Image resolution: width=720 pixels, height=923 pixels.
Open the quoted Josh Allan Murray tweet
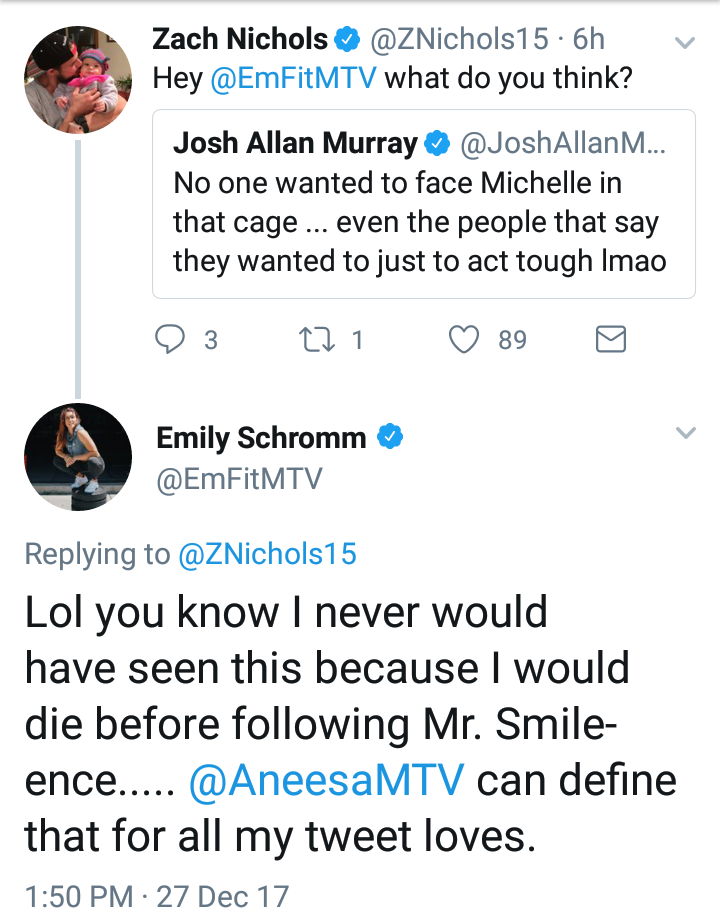click(424, 204)
